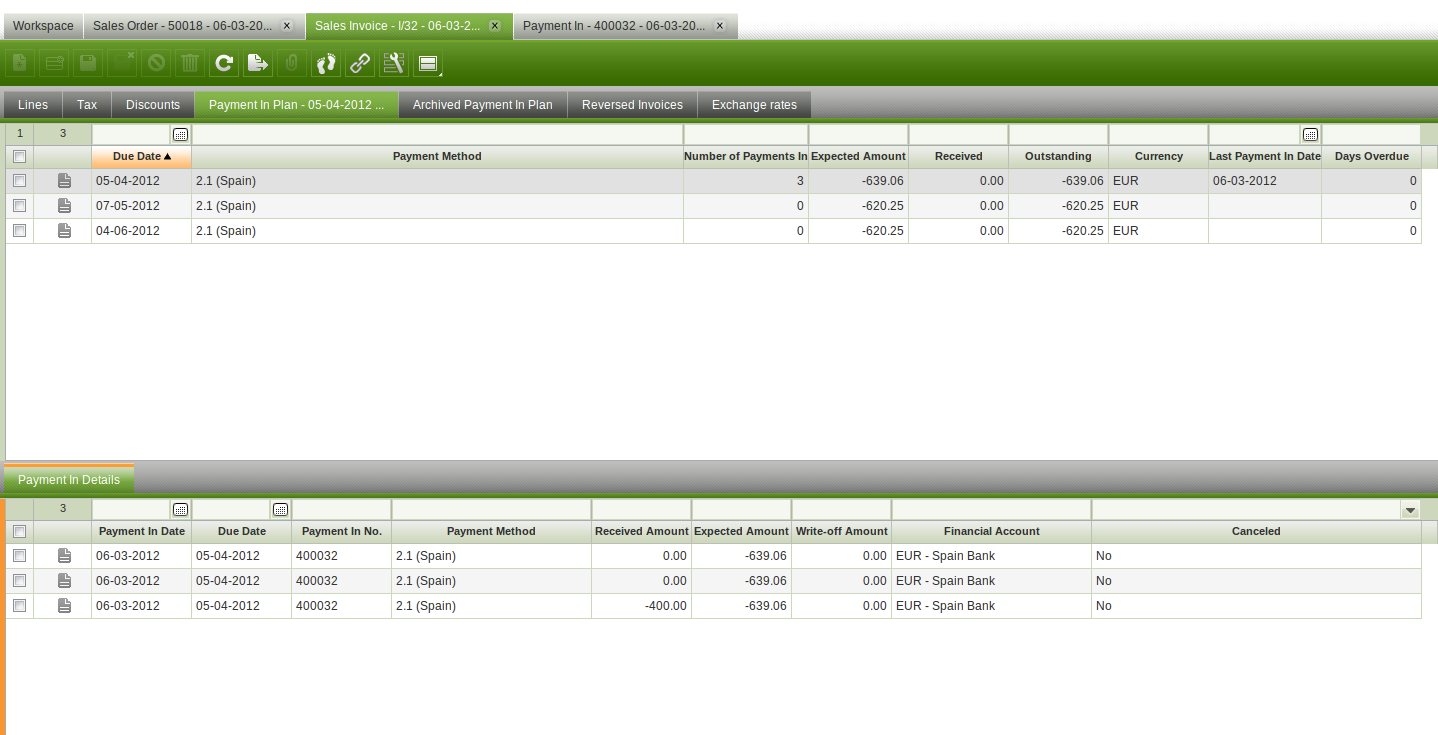1438x735 pixels.
Task: Click the Export to spreadsheet icon
Action: (x=258, y=64)
